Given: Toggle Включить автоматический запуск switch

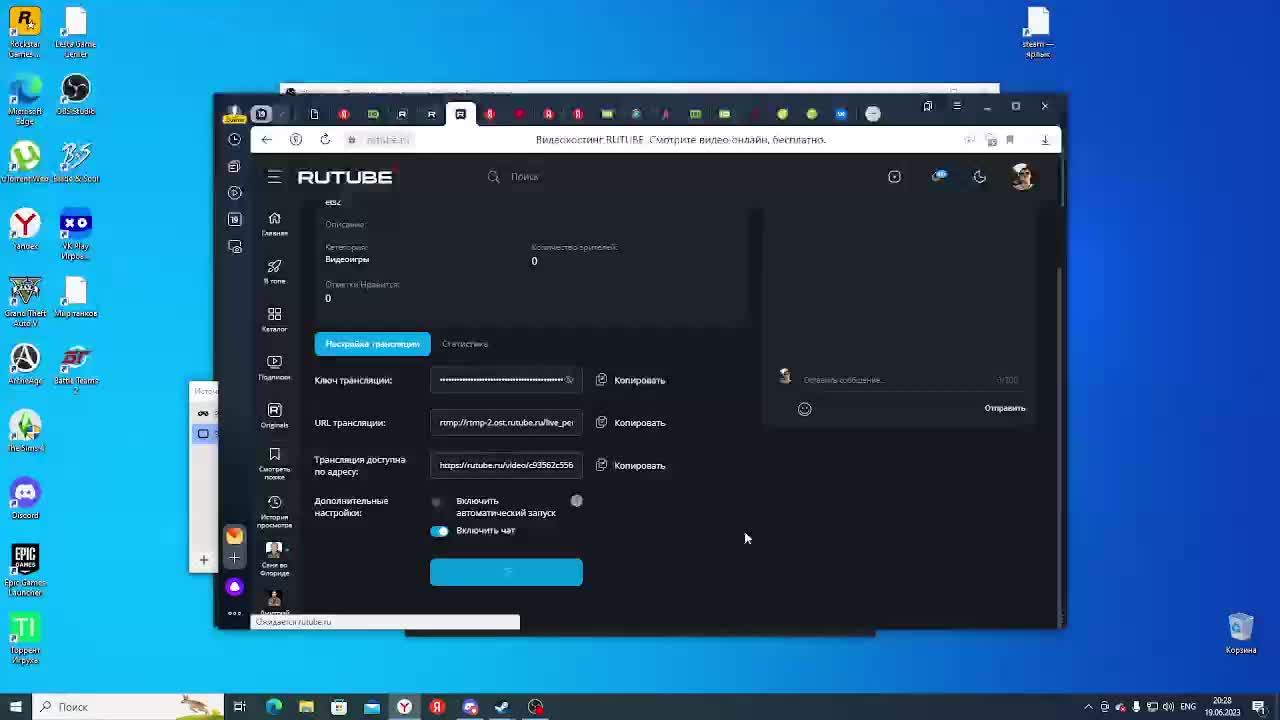Looking at the screenshot, I should coord(439,502).
